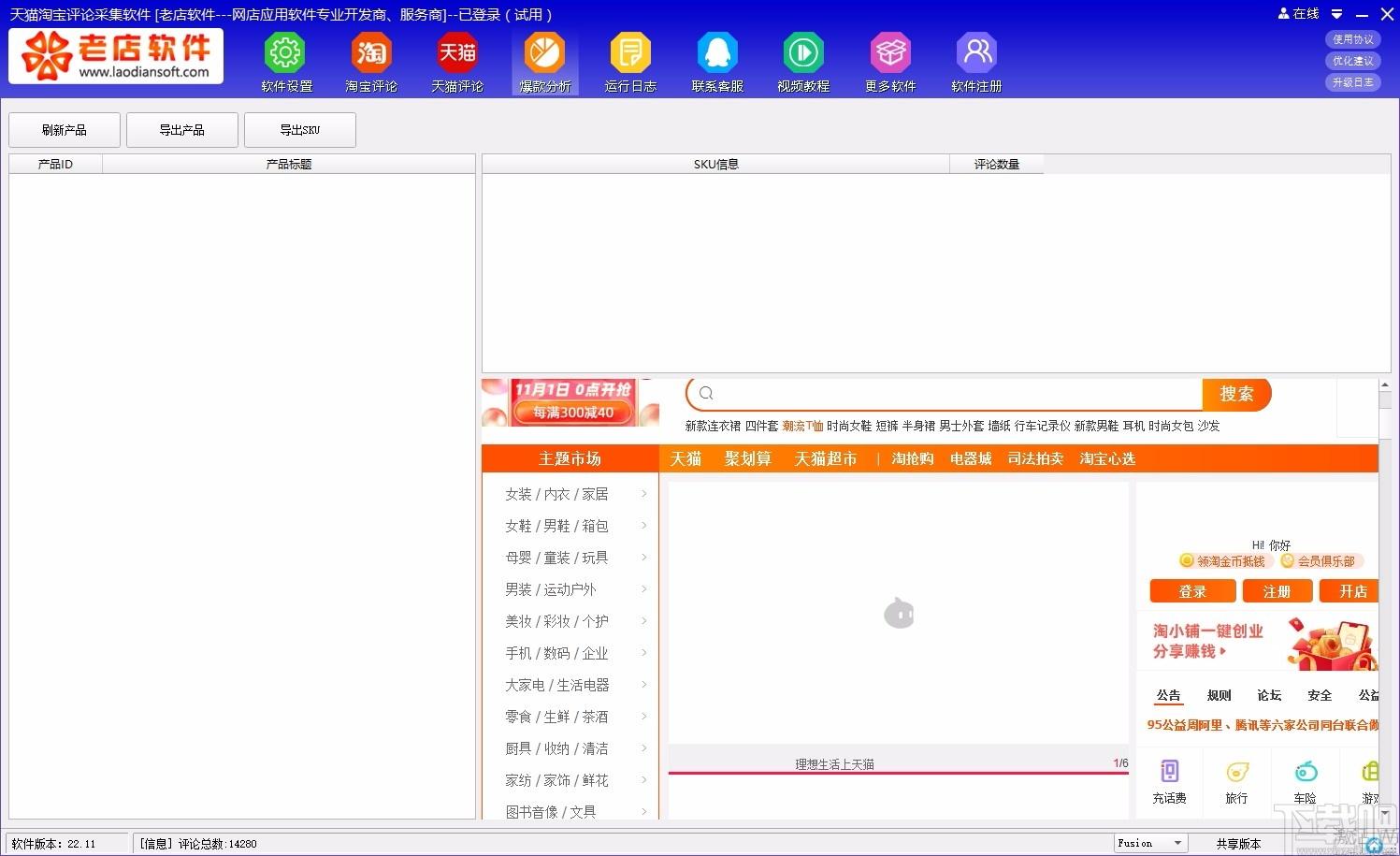Viewport: 1400px width, 856px height.
Task: Open the Fusion theme dropdown
Action: point(1150,843)
